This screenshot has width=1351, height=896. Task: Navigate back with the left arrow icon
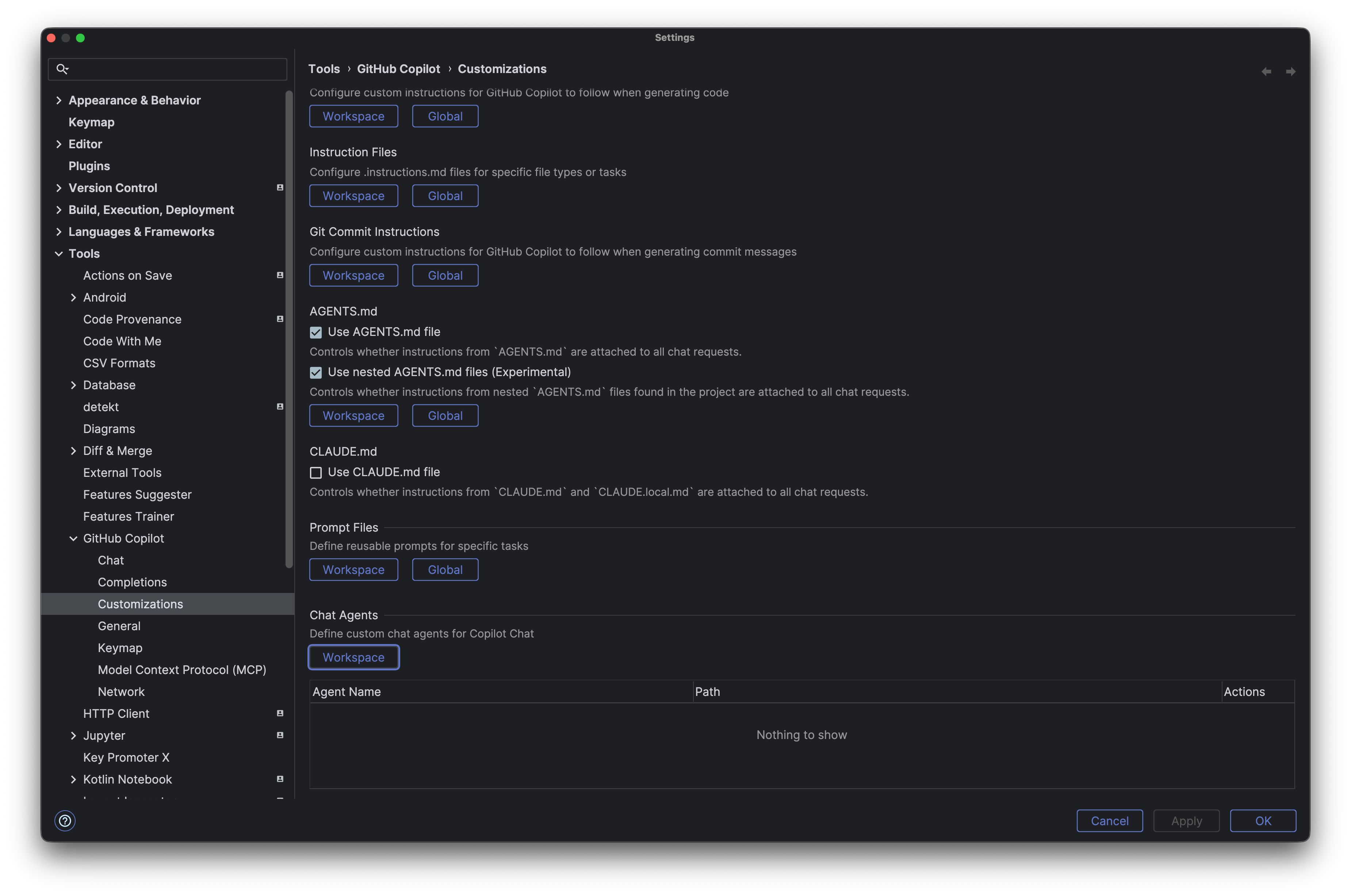point(1266,72)
